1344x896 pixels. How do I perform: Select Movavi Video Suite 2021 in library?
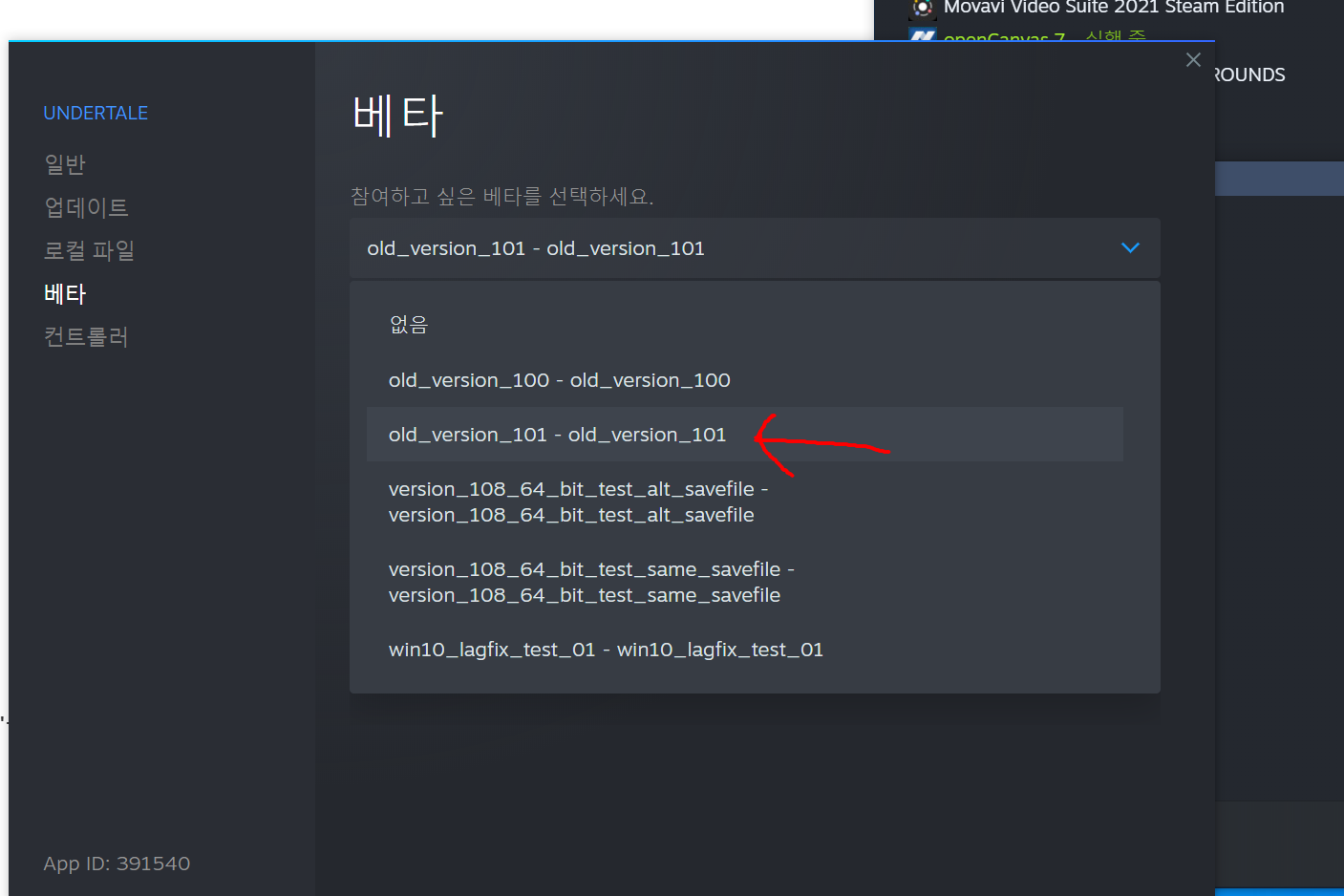click(x=1114, y=8)
